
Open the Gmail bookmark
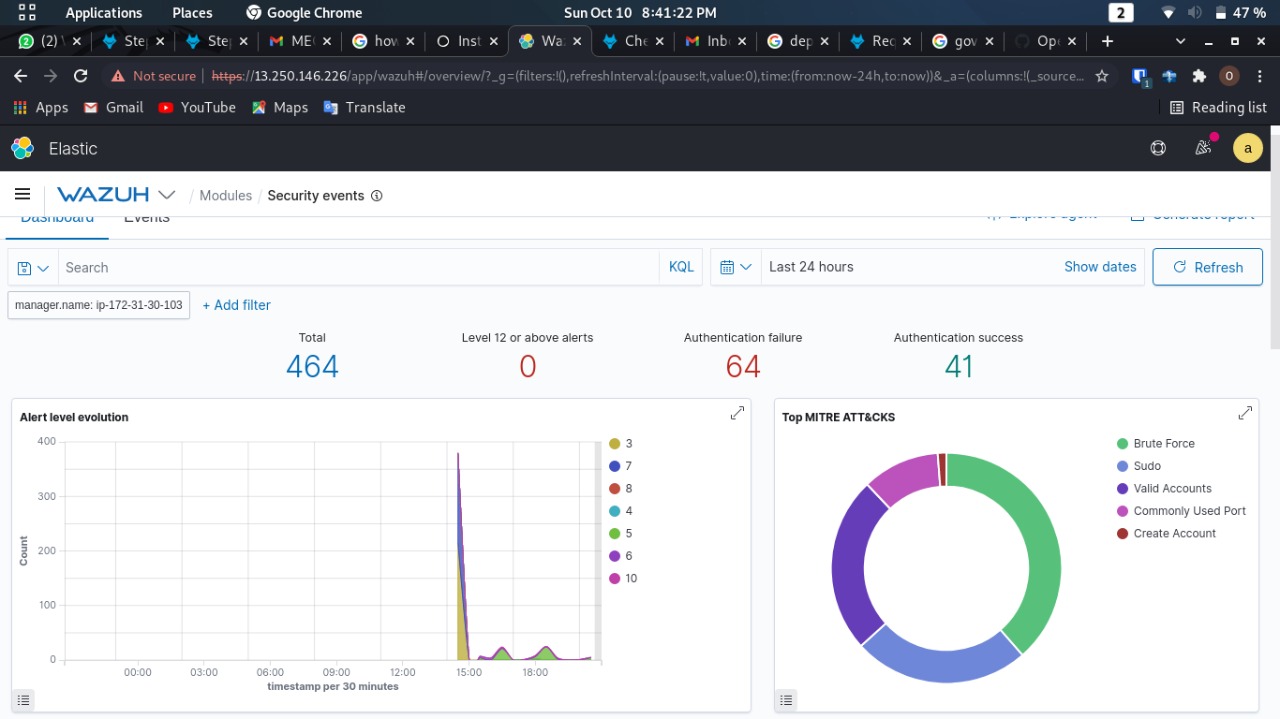(x=113, y=107)
